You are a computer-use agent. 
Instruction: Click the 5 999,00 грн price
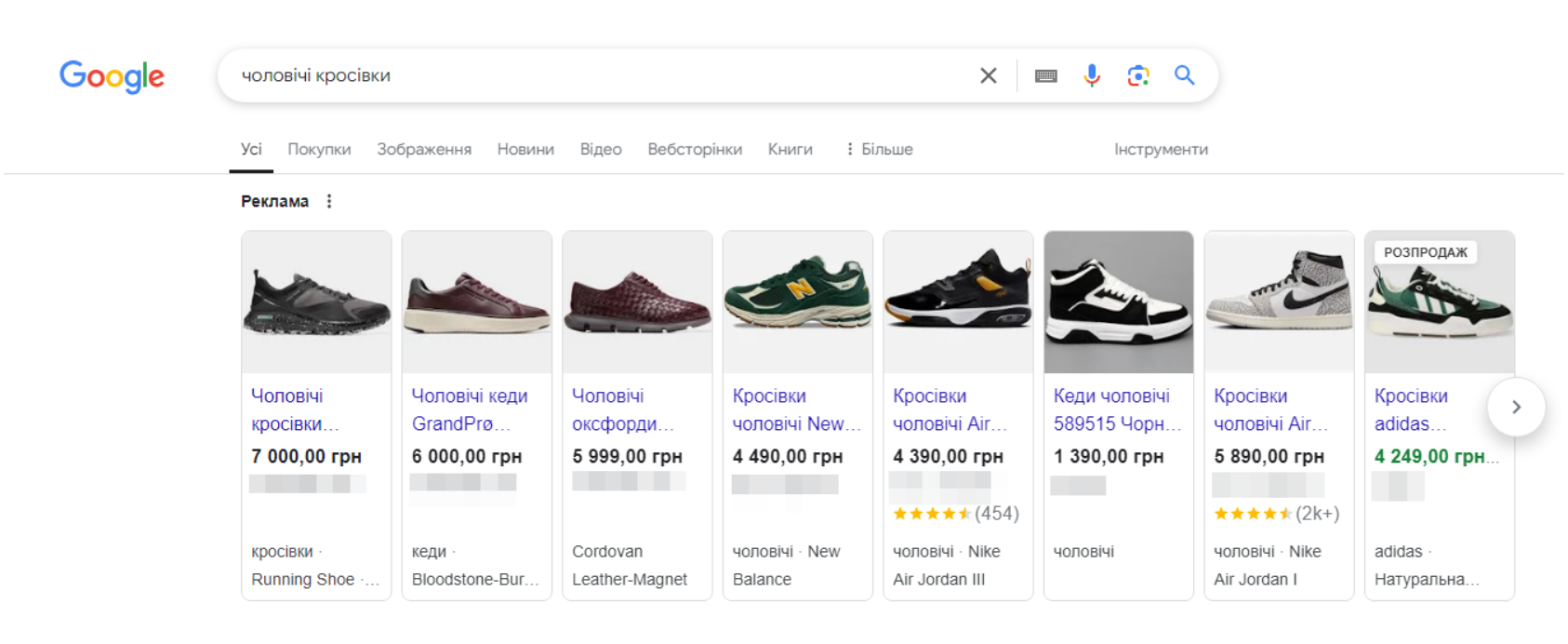pyautogui.click(x=627, y=457)
